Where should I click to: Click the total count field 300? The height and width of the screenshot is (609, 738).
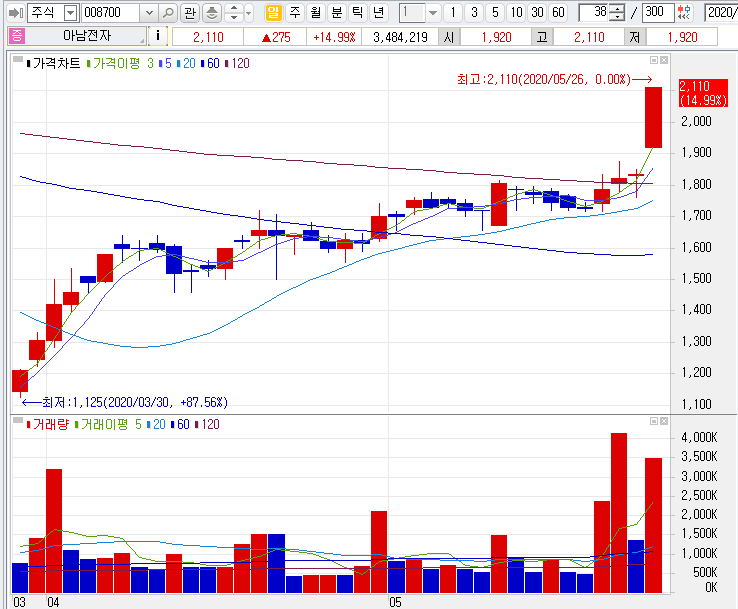659,13
